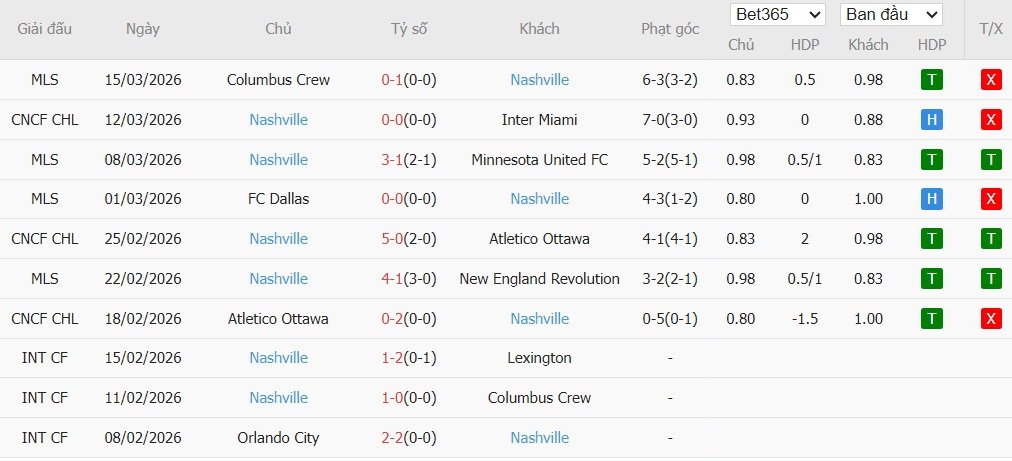Click green T T/X badge for Minnesota United match
This screenshot has width=1012, height=461.
(x=991, y=159)
